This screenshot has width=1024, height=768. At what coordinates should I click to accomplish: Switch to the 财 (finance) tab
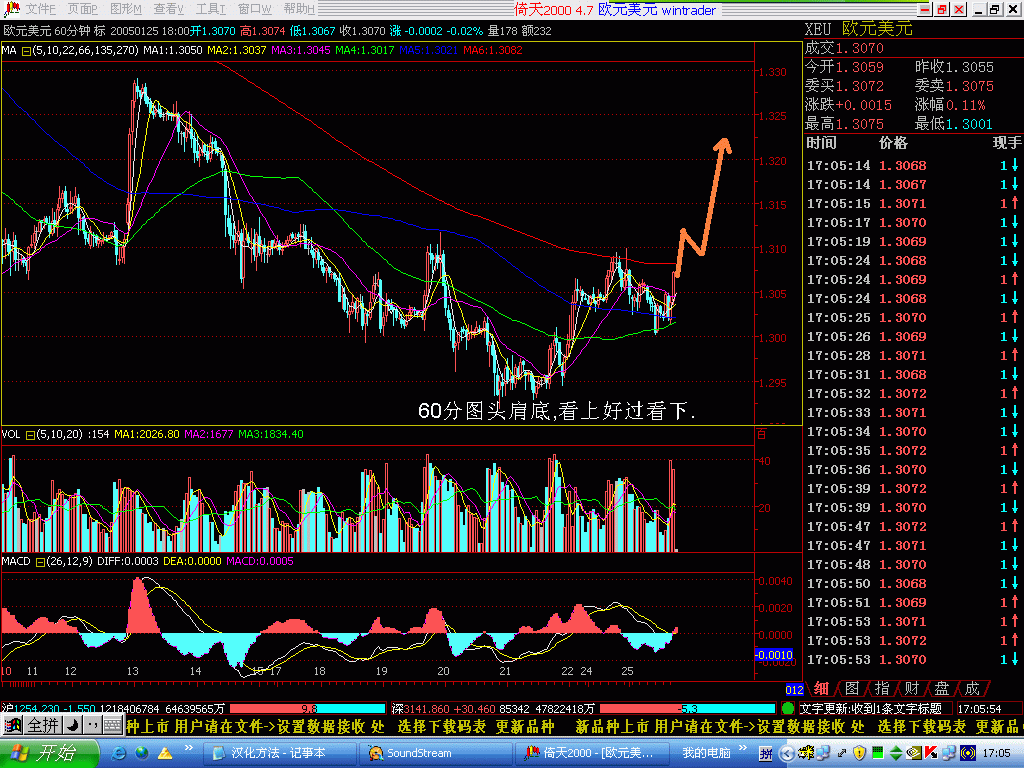pos(912,688)
